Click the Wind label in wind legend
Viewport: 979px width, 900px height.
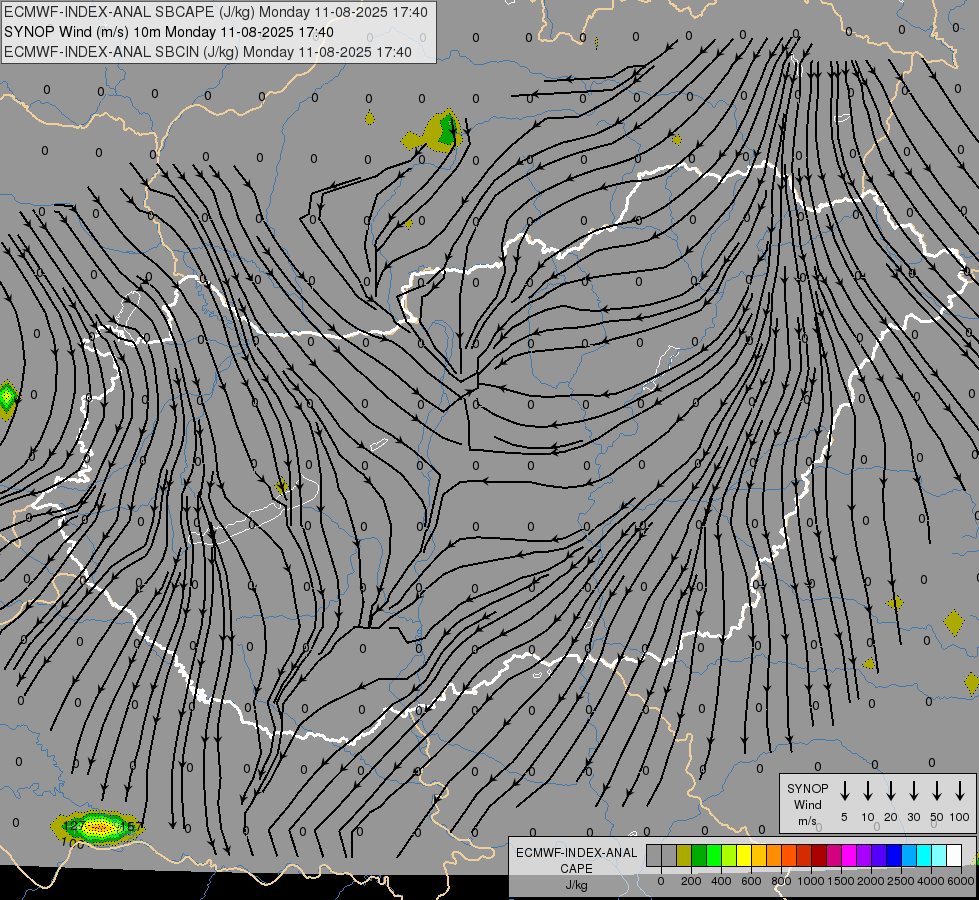tap(807, 804)
